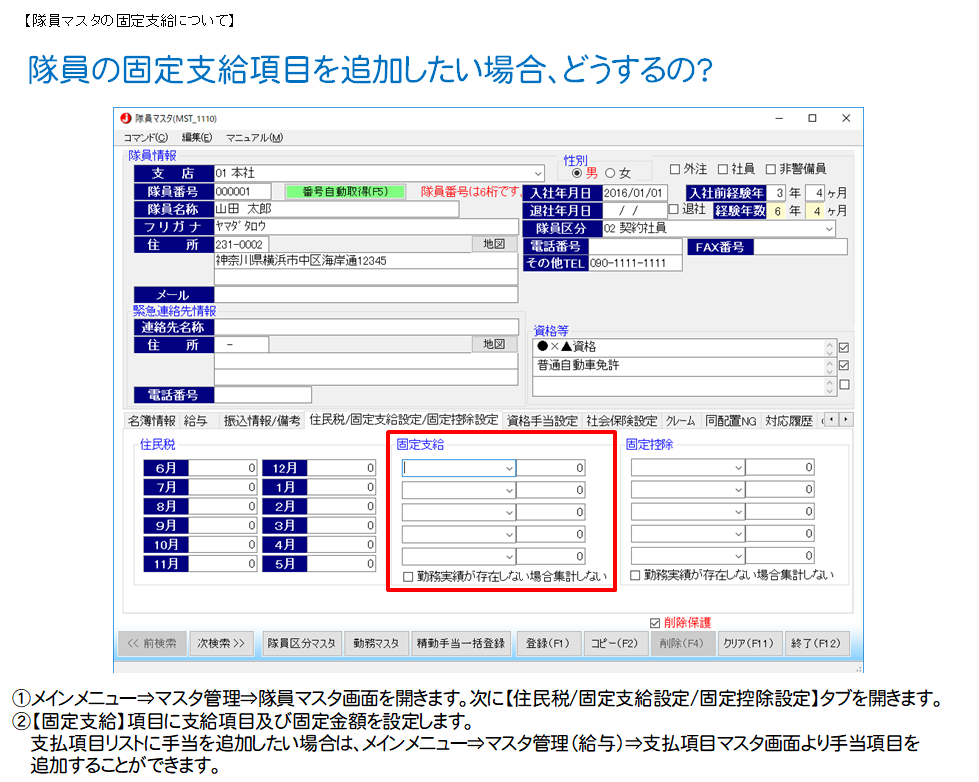Open first 固定支給 item dropdown

point(509,468)
